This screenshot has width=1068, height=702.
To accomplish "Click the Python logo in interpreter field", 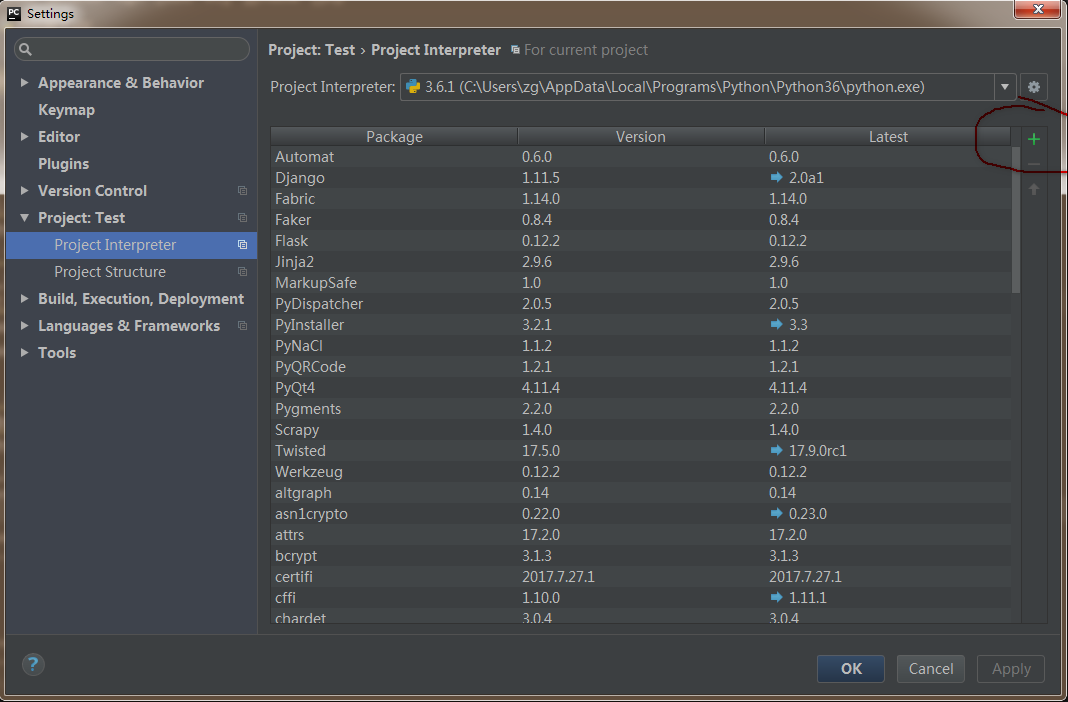I will [413, 87].
